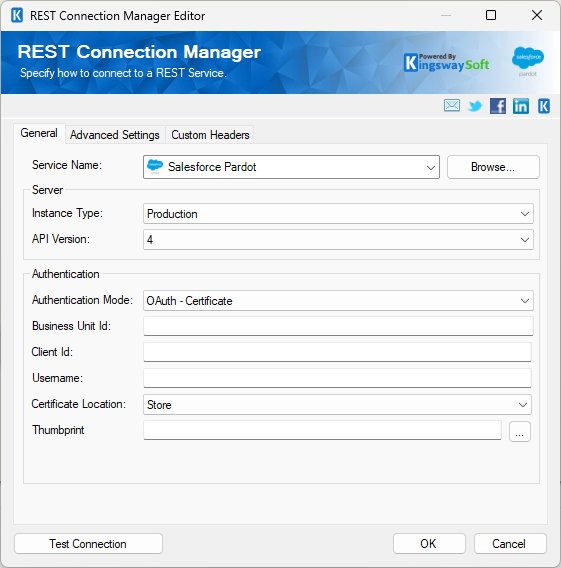Open the Advanced Settings tab
The height and width of the screenshot is (568, 561).
(x=115, y=135)
